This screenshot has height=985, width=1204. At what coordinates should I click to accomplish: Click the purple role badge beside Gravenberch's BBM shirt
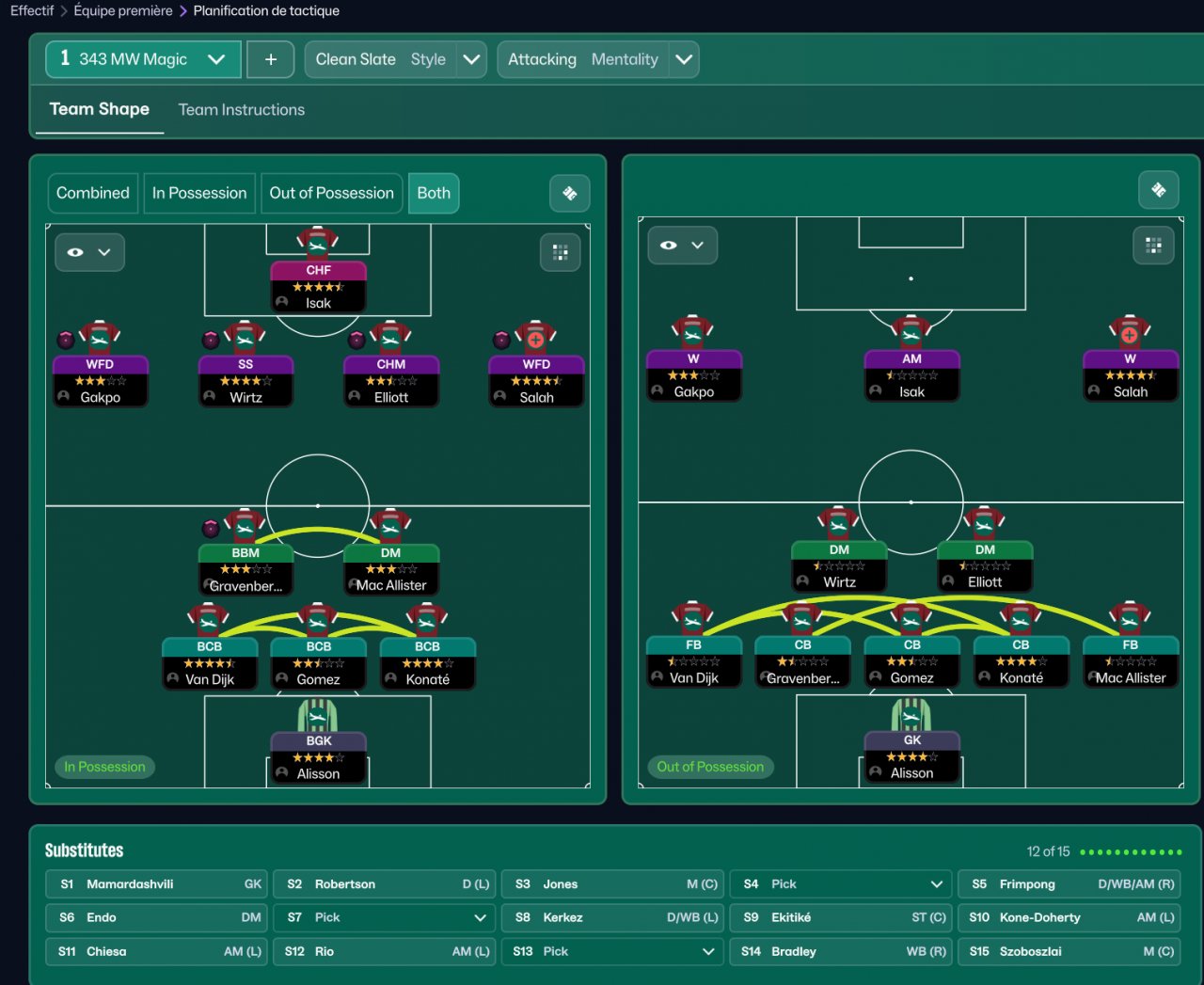(212, 528)
